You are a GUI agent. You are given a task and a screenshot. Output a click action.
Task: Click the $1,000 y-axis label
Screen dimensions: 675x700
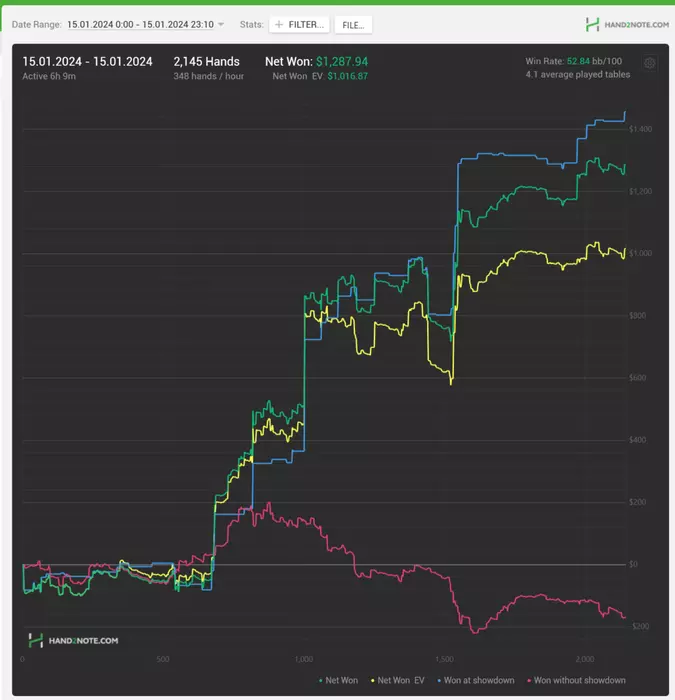pos(640,253)
